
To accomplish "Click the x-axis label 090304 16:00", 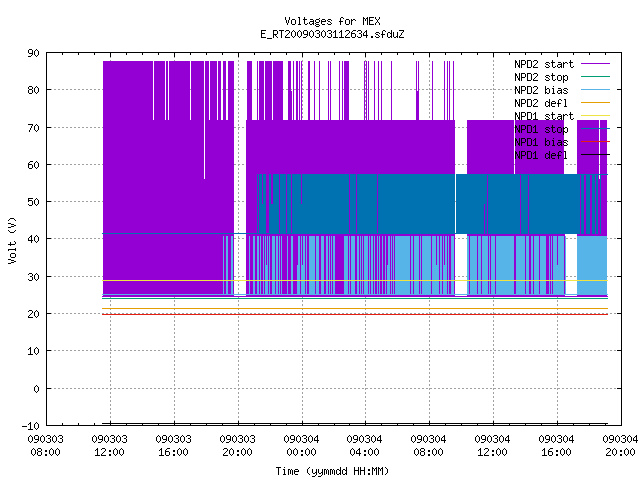I will pos(556,446).
